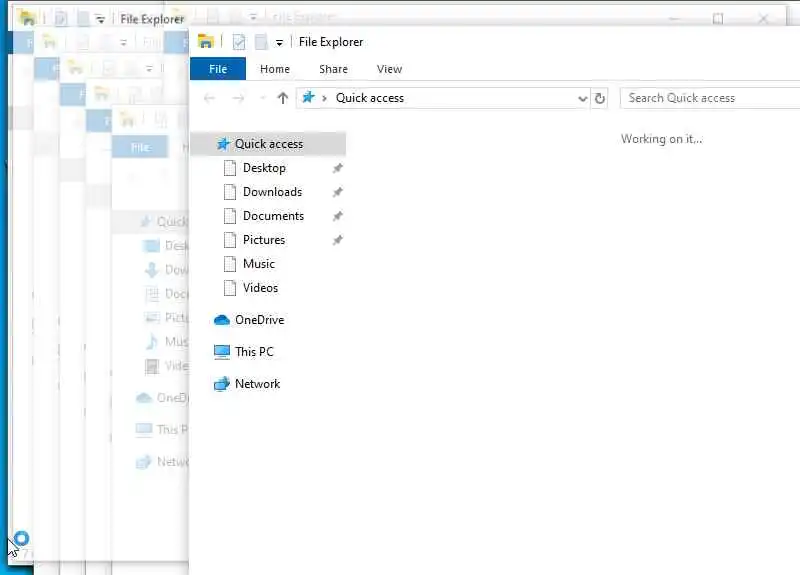This screenshot has width=800, height=575.
Task: Go up one level with the up arrow
Action: (x=283, y=98)
